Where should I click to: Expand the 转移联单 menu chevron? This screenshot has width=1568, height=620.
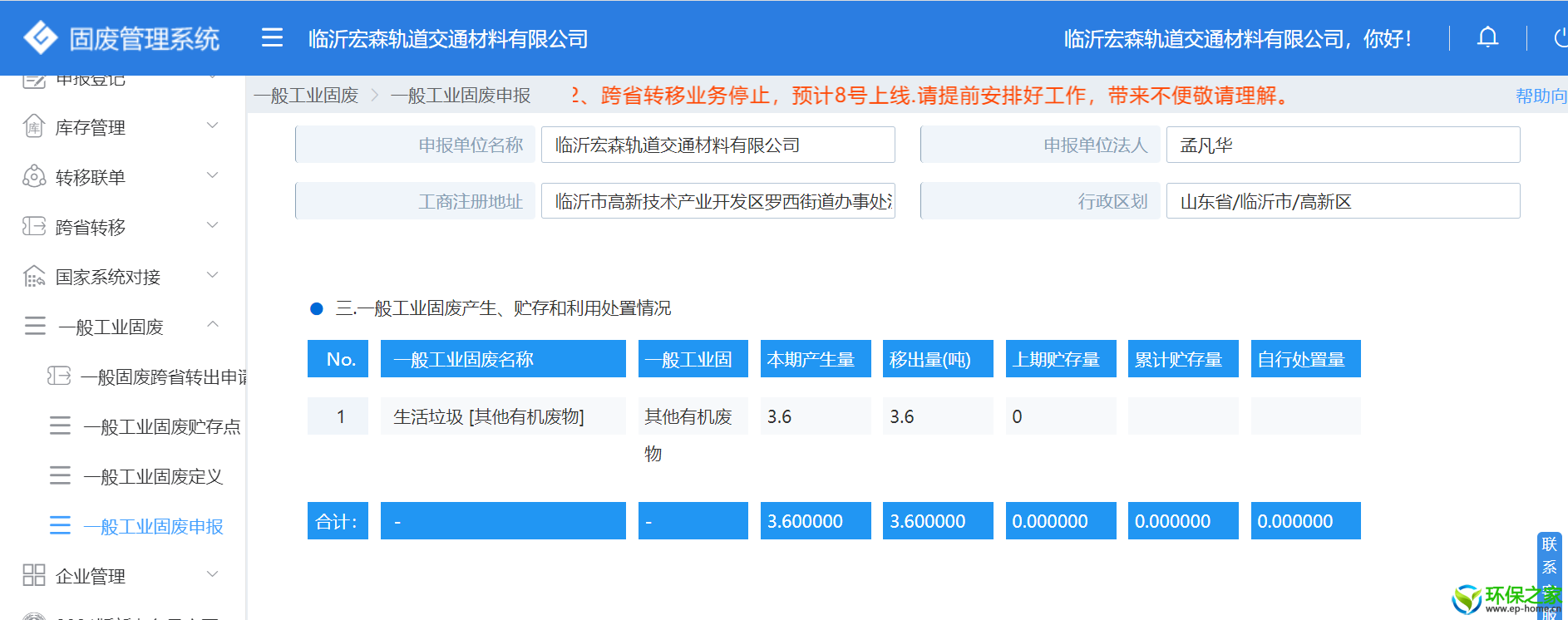point(212,175)
